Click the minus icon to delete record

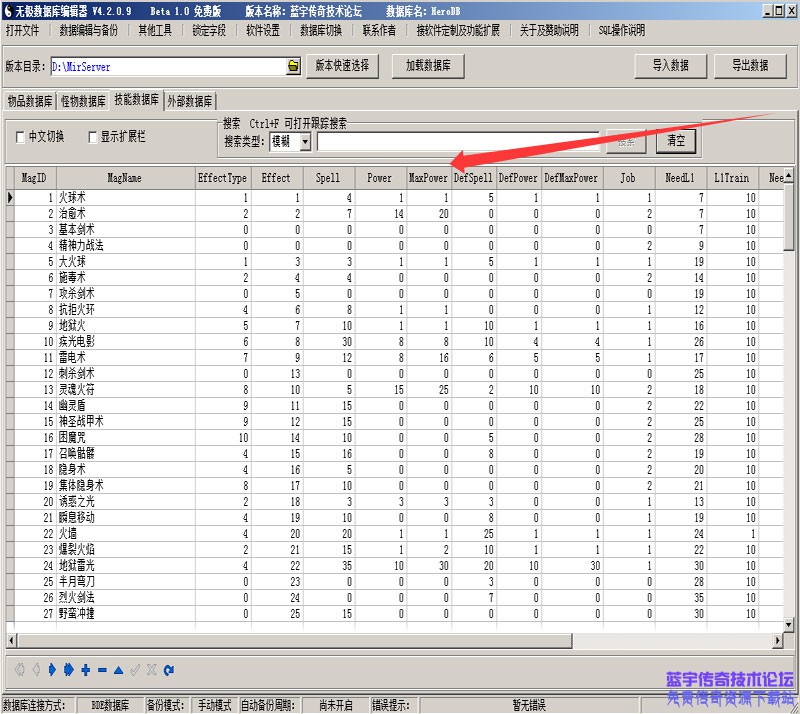[102, 669]
